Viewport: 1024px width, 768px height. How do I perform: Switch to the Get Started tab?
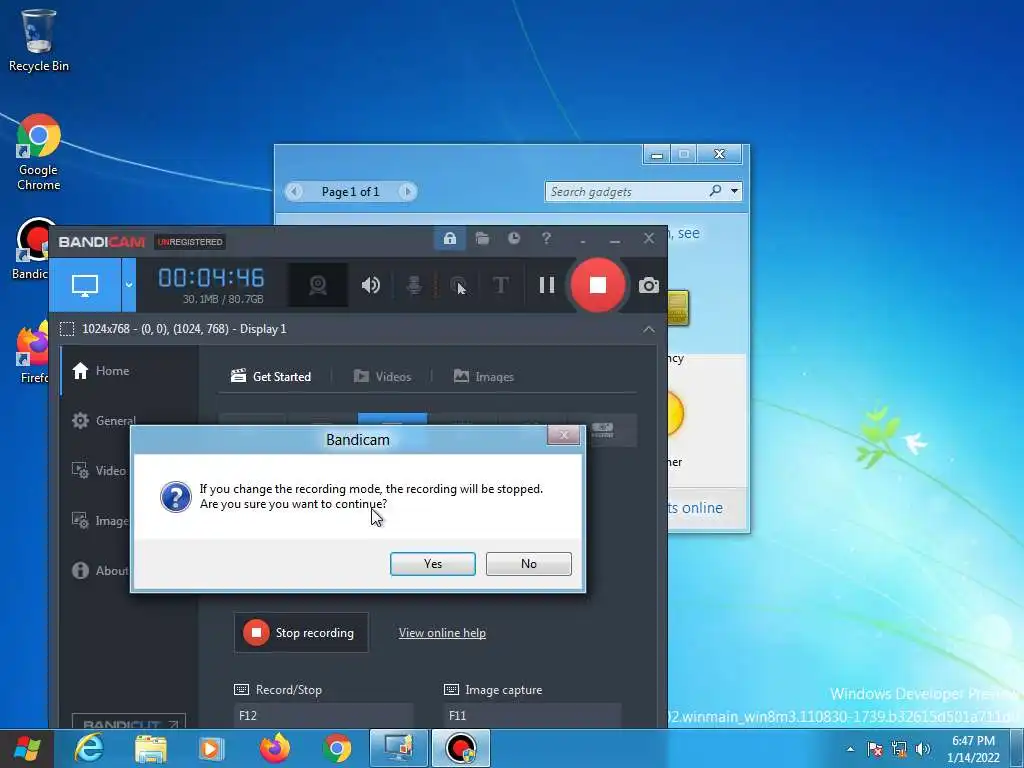tap(271, 376)
